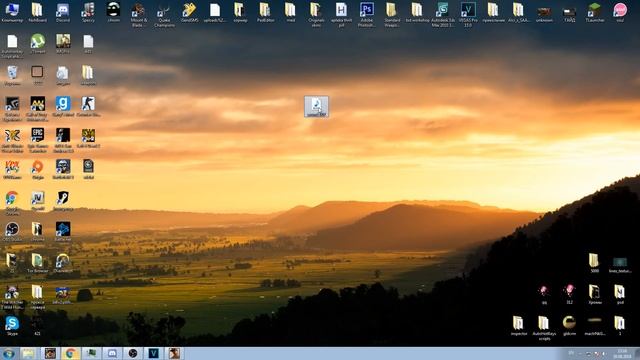Image resolution: width=640 pixels, height=360 pixels.
Task: Launch Counter-Strike desktop shortcut
Action: click(88, 107)
